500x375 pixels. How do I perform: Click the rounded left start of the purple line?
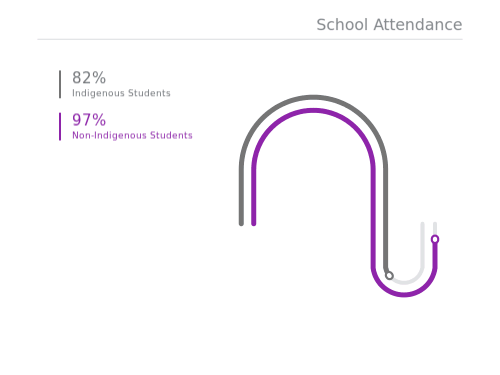254,223
